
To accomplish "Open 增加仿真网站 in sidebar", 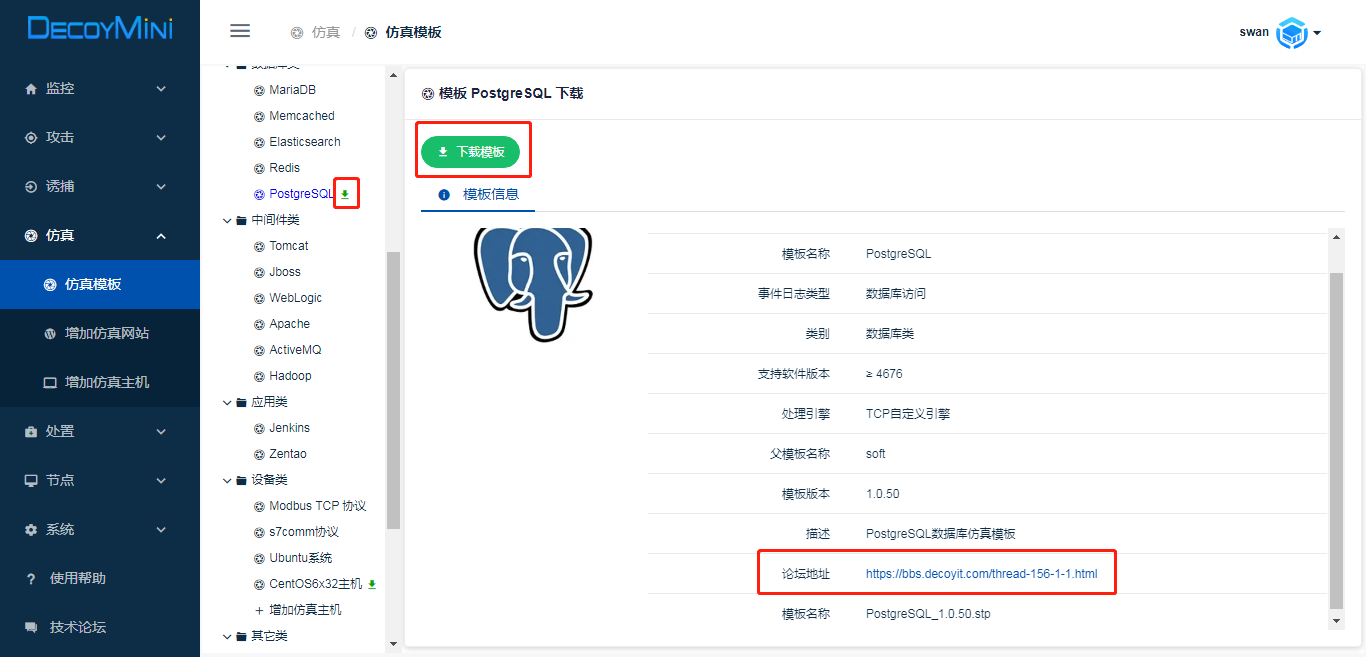I will click(106, 333).
